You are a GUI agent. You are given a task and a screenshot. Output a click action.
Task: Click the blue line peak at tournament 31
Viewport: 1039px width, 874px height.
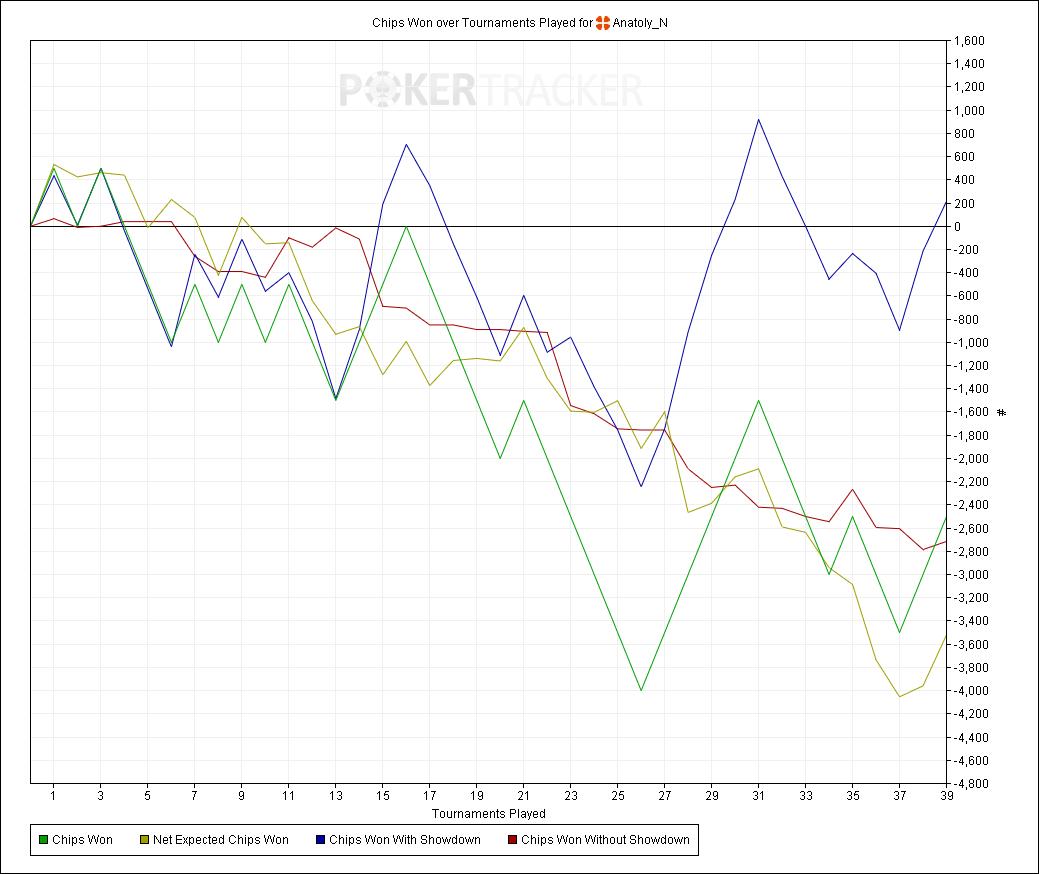[759, 119]
